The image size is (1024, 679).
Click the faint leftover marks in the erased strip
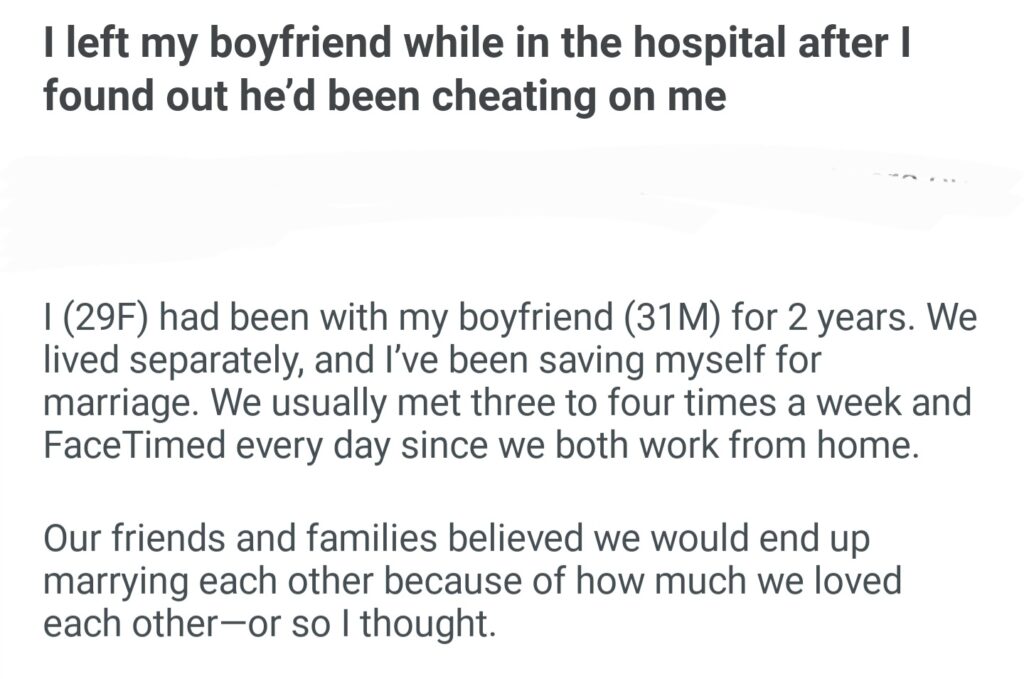click(x=916, y=178)
